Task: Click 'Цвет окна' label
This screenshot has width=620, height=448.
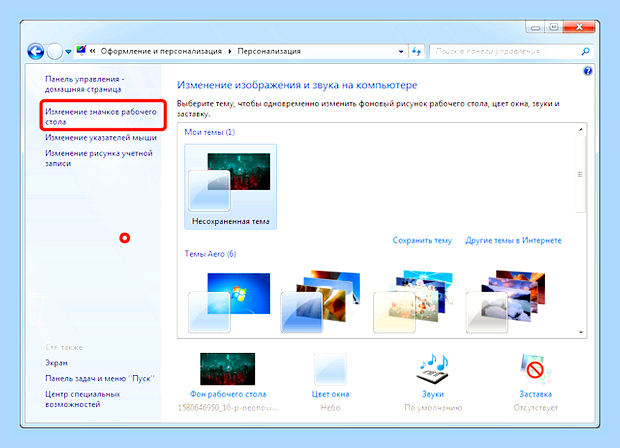Action: pos(330,394)
